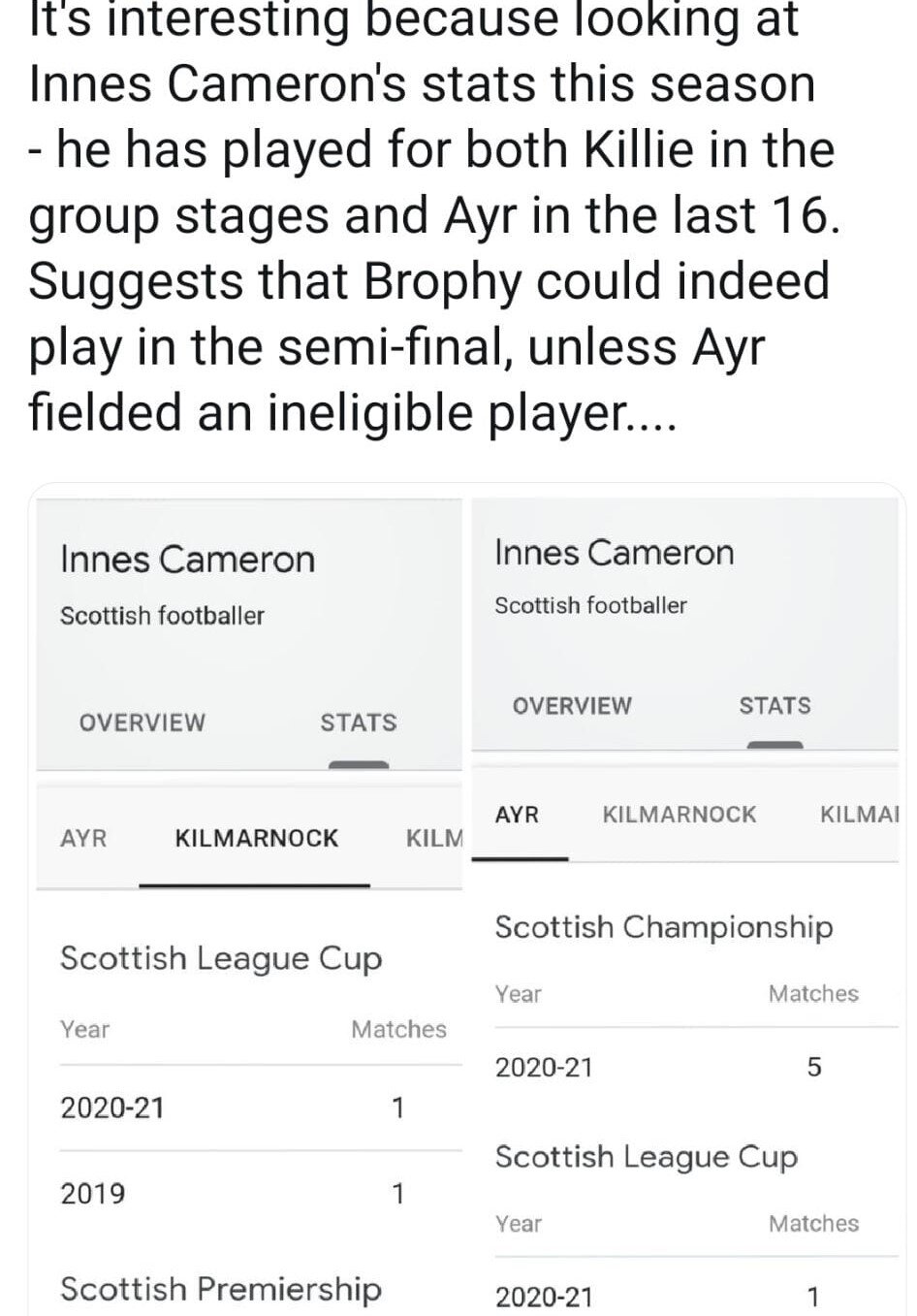Select 2020-21 Championship row with 5 matches
This screenshot has width=917, height=1316.
click(696, 1068)
